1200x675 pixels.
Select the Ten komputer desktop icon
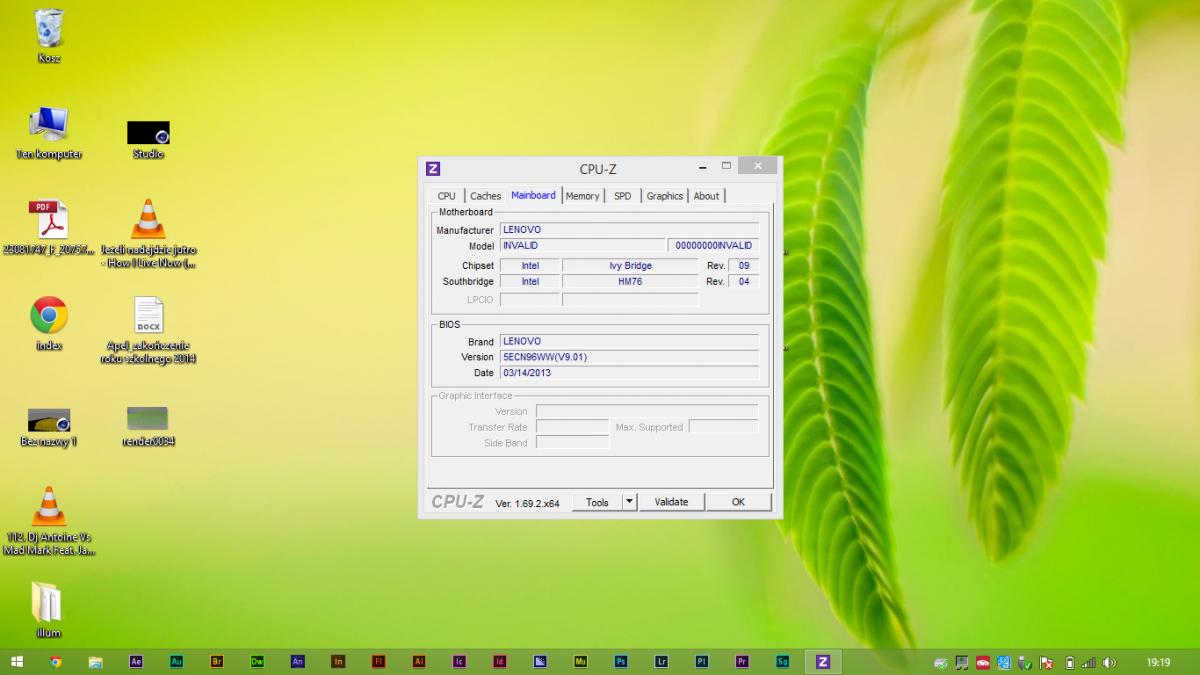click(49, 132)
